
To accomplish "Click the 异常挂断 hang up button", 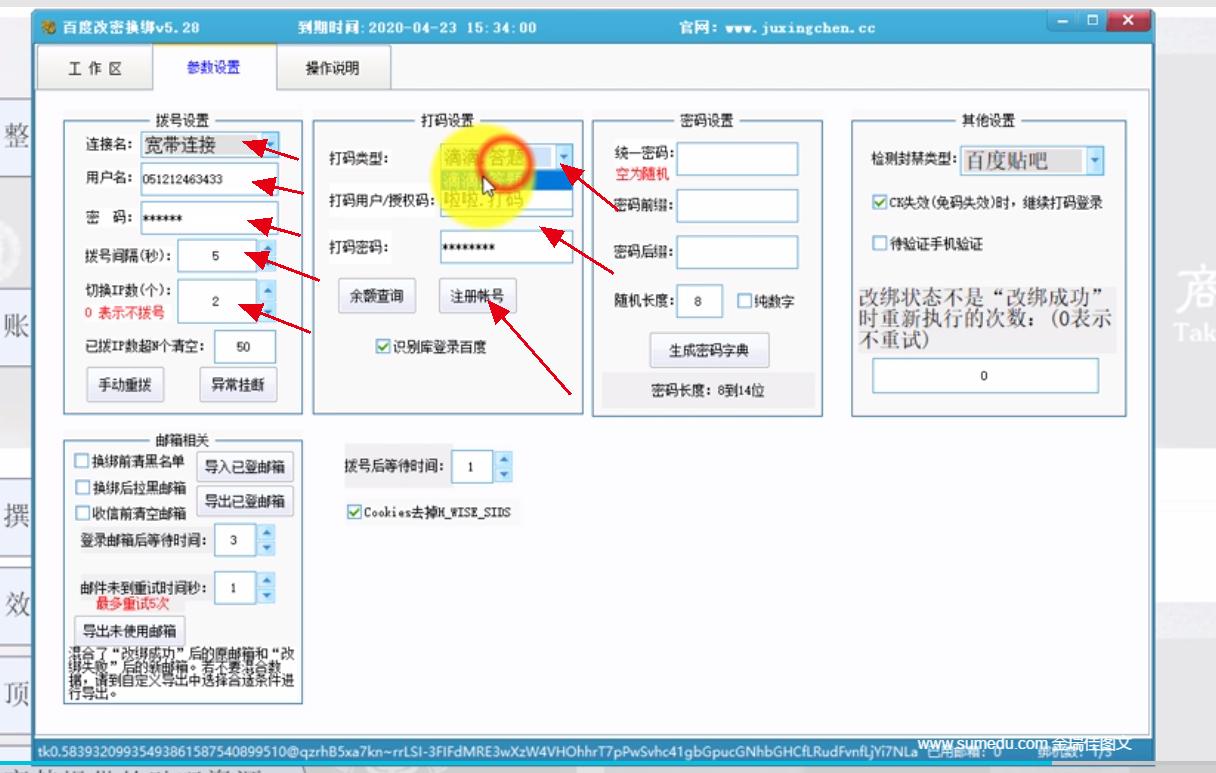I will point(239,386).
